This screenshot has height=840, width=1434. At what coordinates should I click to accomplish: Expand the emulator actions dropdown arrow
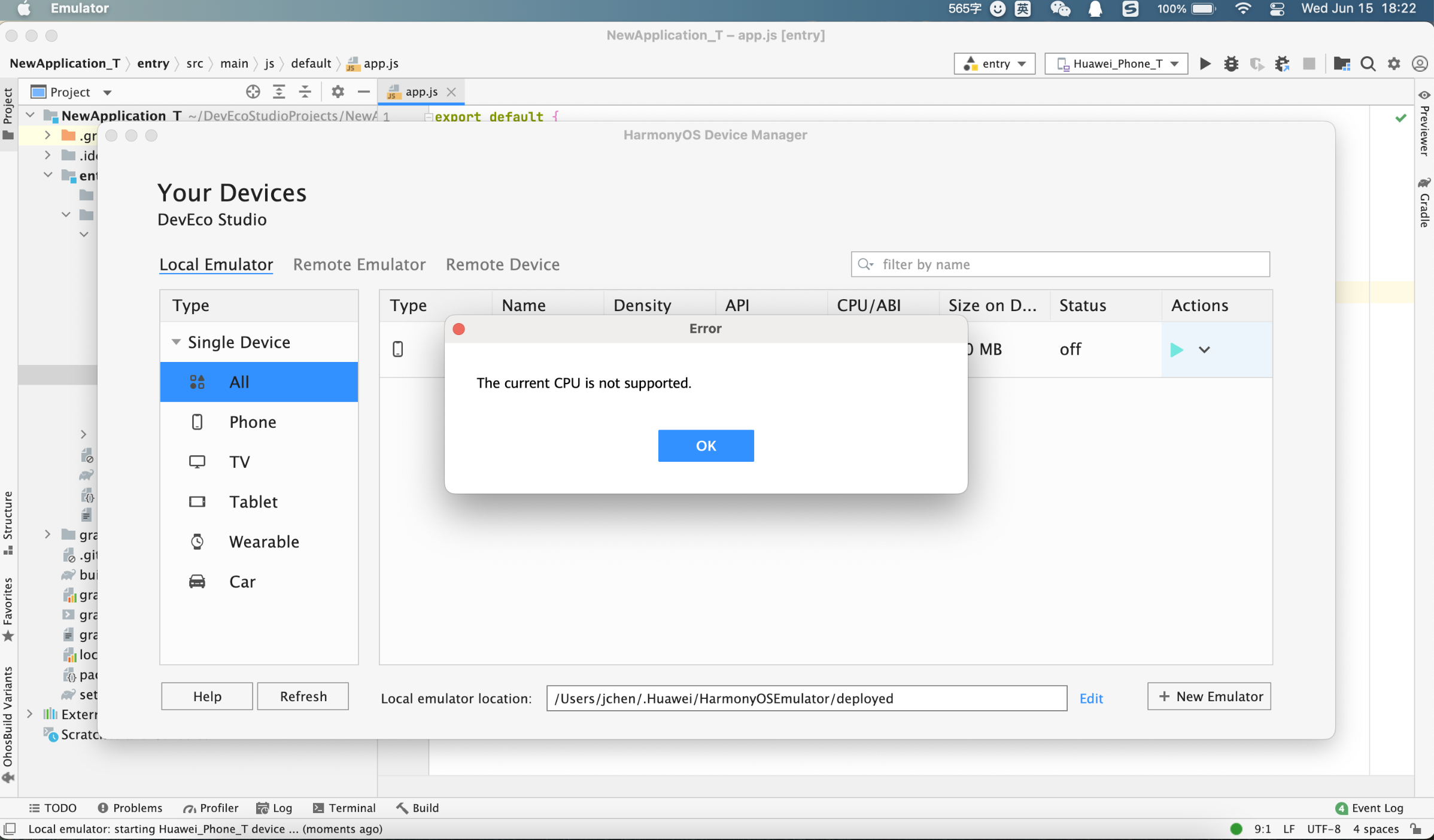[x=1204, y=349]
